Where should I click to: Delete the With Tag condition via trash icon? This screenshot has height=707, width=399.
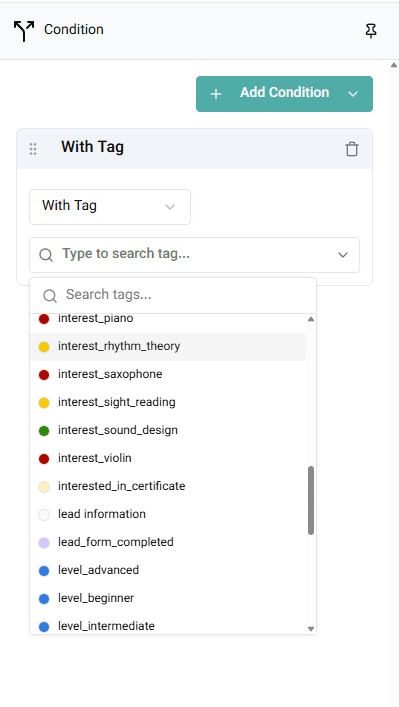352,149
